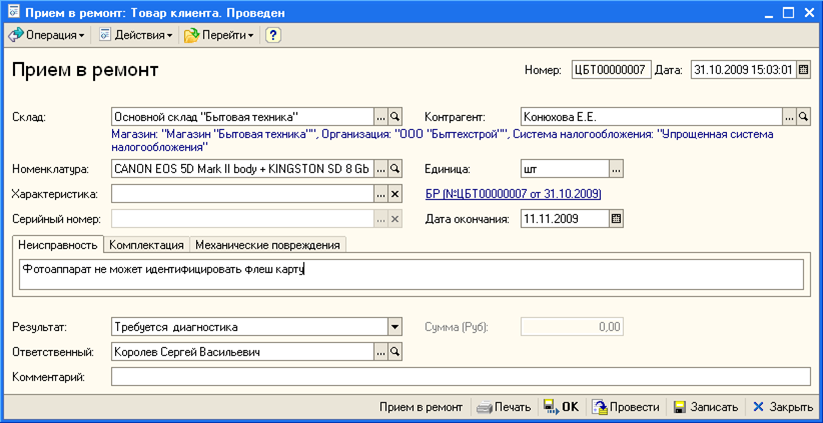Image resolution: width=823 pixels, height=423 pixels.
Task: Click the Номенклатура field CANON EOS 5D
Action: click(242, 168)
